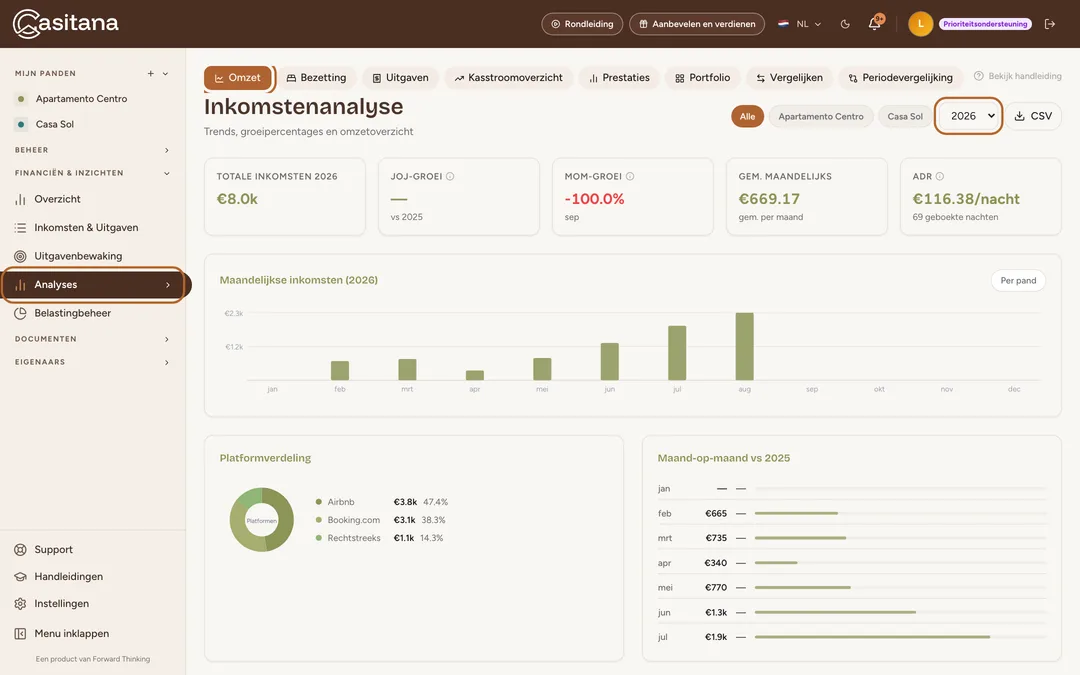Switch to the Prestaties tab
The height and width of the screenshot is (675, 1080).
tap(619, 78)
